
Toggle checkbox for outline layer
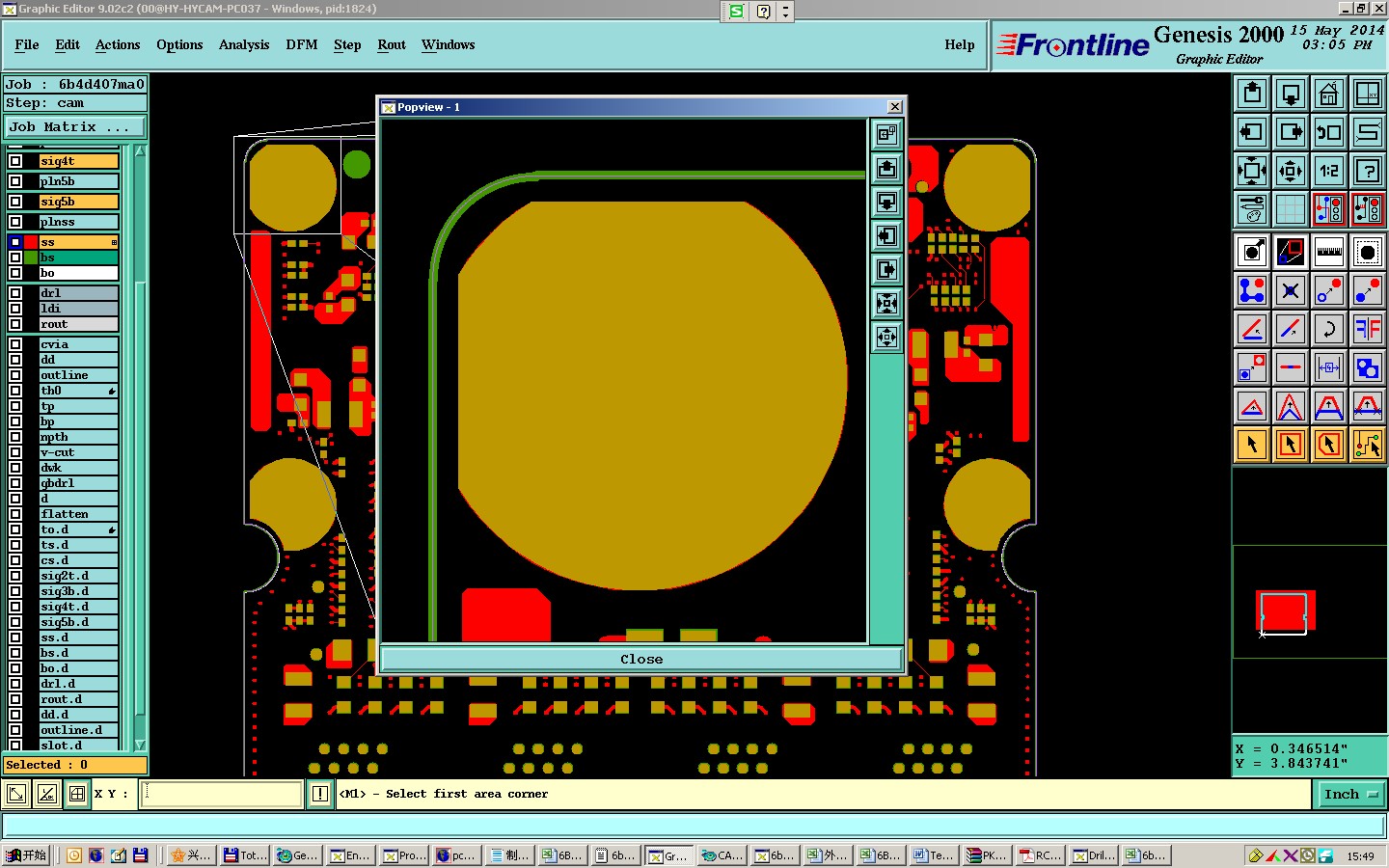pos(15,375)
